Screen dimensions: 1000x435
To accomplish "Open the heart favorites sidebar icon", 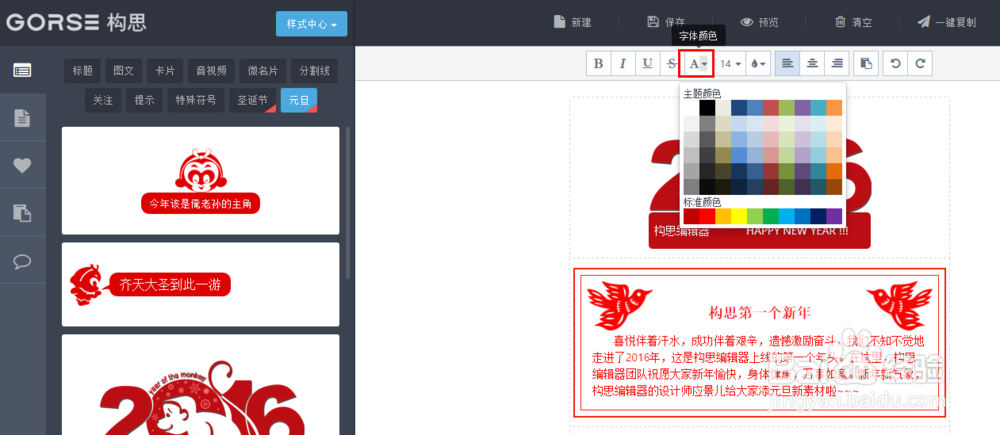I will click(x=22, y=165).
